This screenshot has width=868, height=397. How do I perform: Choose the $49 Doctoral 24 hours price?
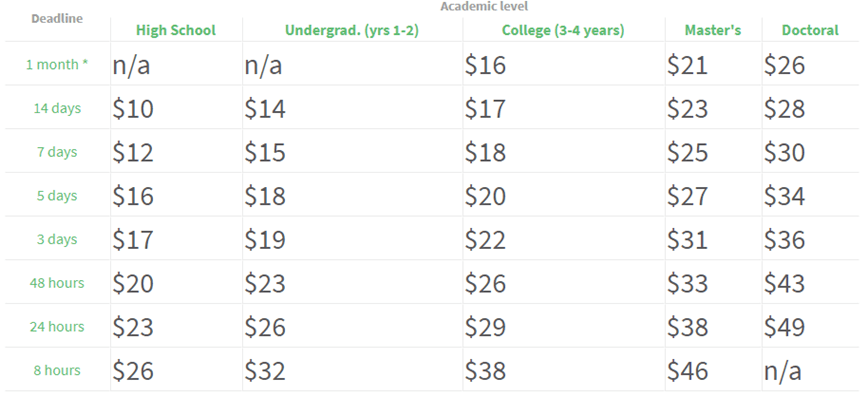point(784,327)
